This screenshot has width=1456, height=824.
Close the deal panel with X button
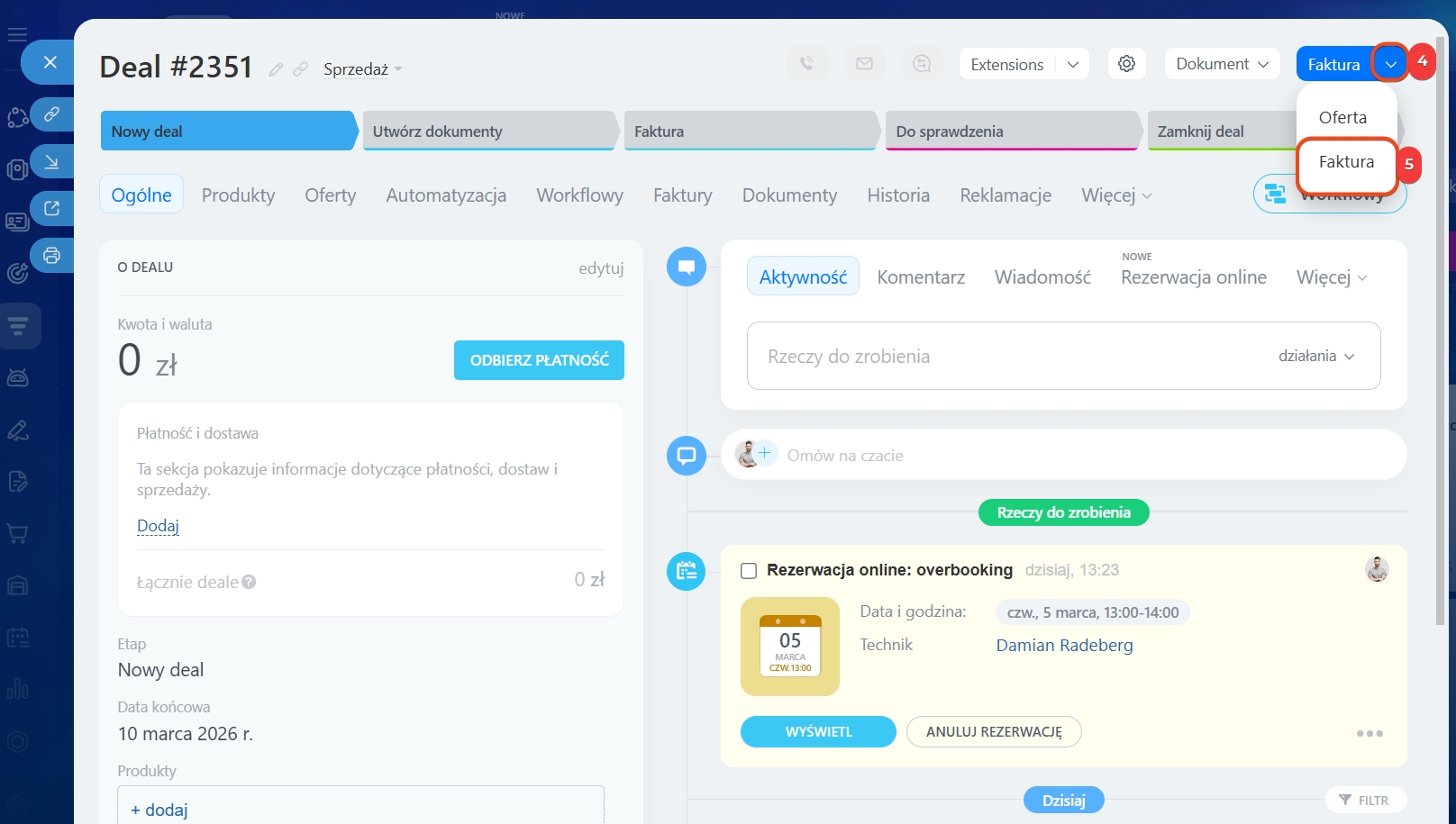point(50,62)
